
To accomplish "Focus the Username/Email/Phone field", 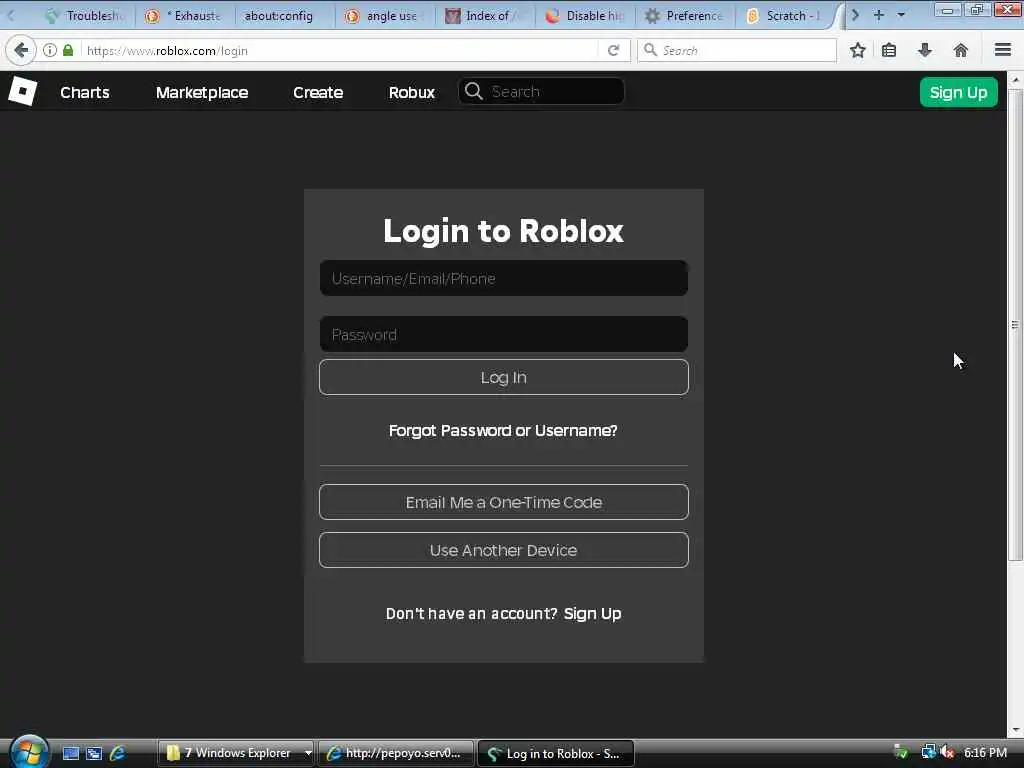I will tap(504, 278).
